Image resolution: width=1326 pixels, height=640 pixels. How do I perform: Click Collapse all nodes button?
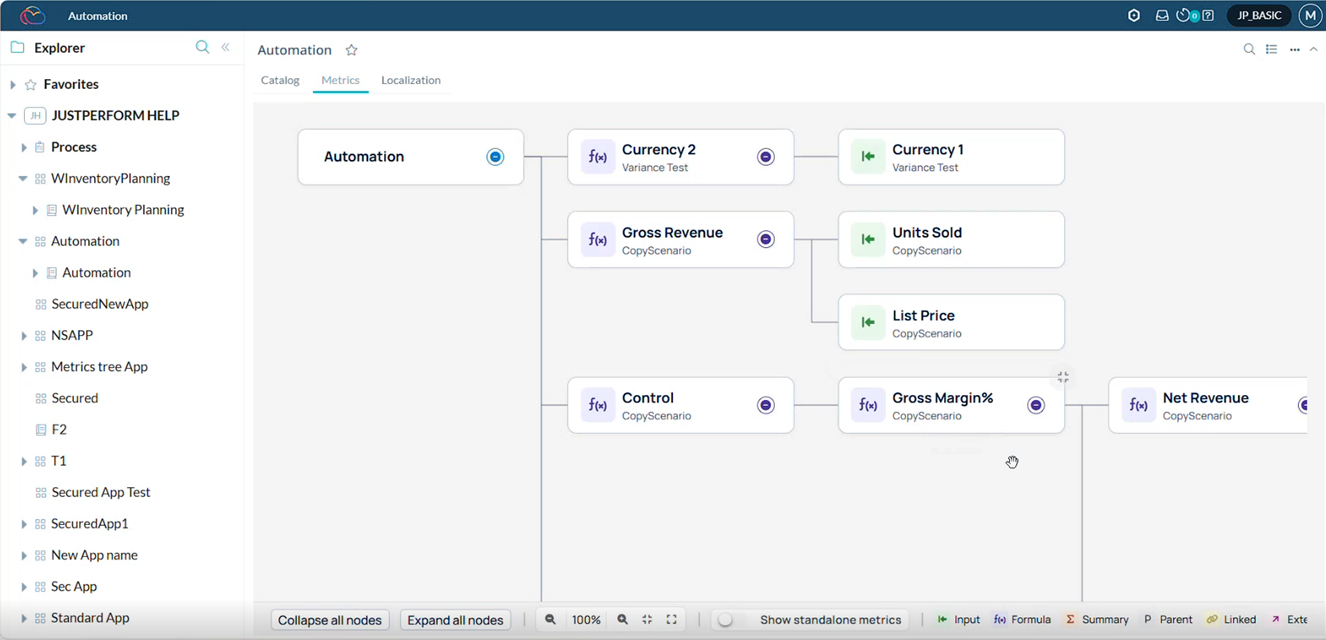coord(330,620)
